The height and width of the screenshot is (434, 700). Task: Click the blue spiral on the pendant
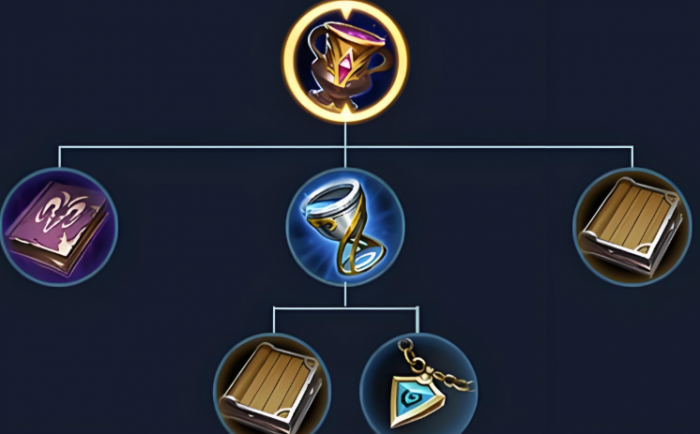pyautogui.click(x=411, y=396)
